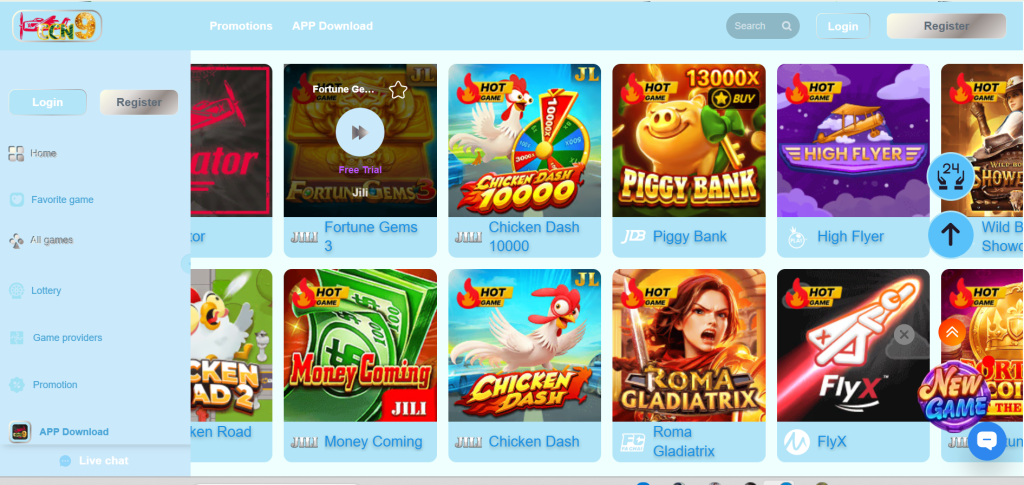The height and width of the screenshot is (485, 1024).
Task: Toggle favorite star on Fortune Gems 3
Action: point(398,90)
